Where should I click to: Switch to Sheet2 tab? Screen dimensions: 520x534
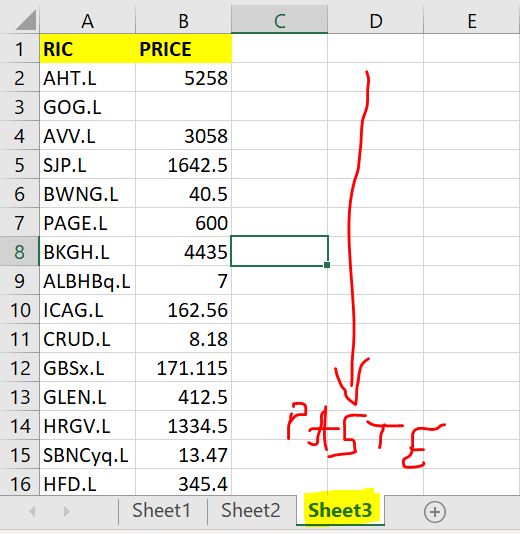pos(251,511)
